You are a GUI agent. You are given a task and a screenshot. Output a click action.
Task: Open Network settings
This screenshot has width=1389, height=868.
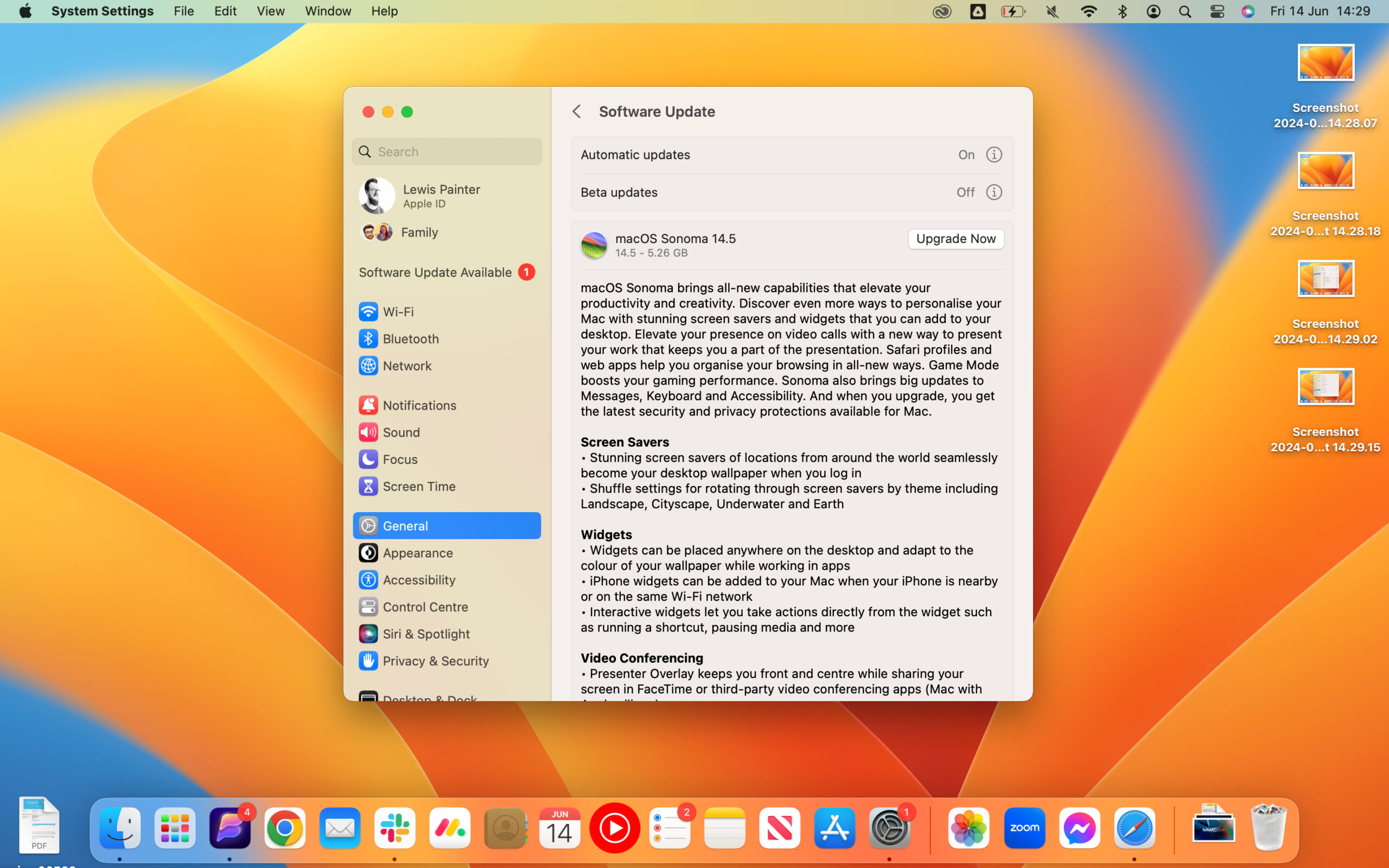pyautogui.click(x=407, y=366)
